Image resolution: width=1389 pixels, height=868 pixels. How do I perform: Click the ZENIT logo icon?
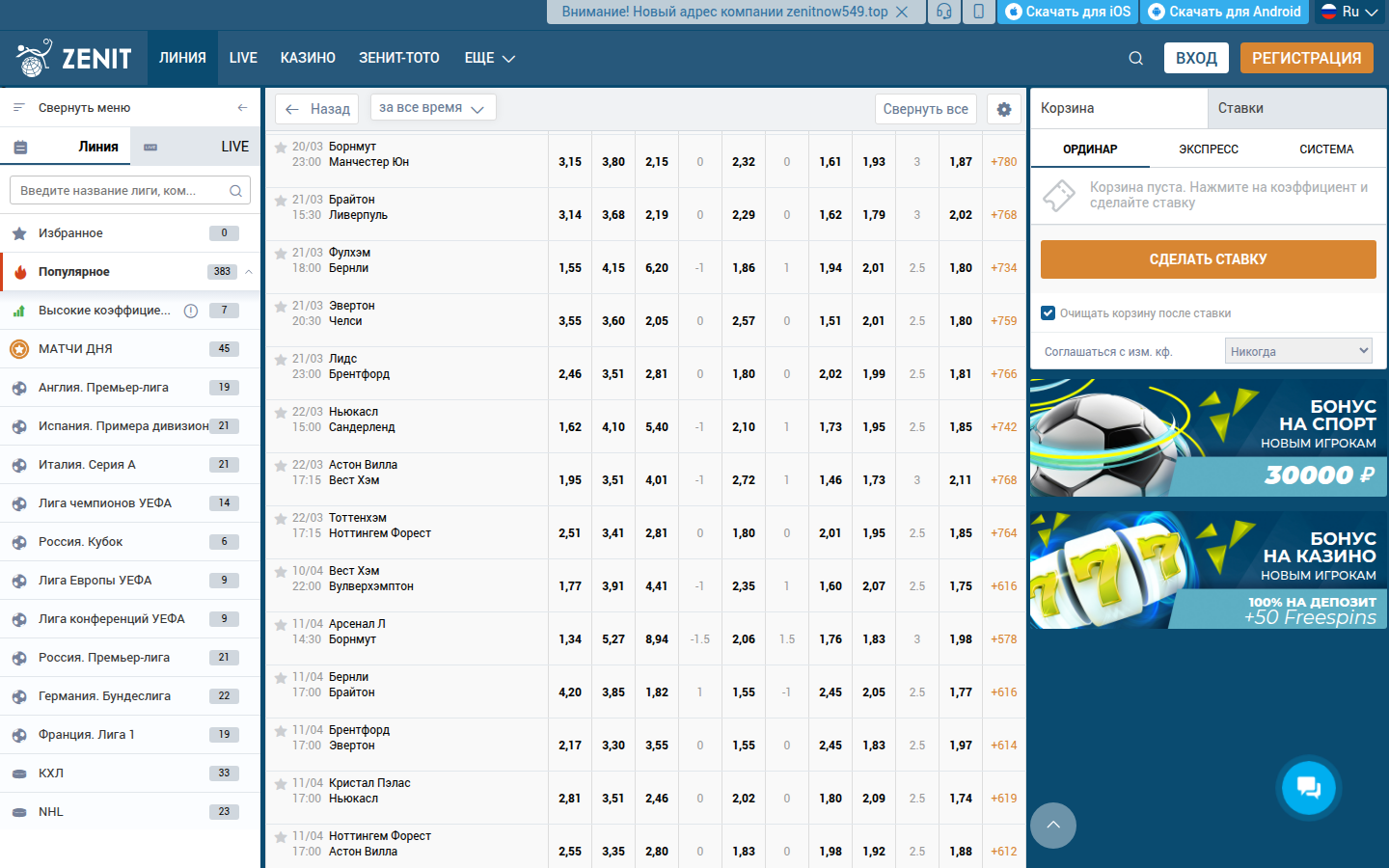35,58
